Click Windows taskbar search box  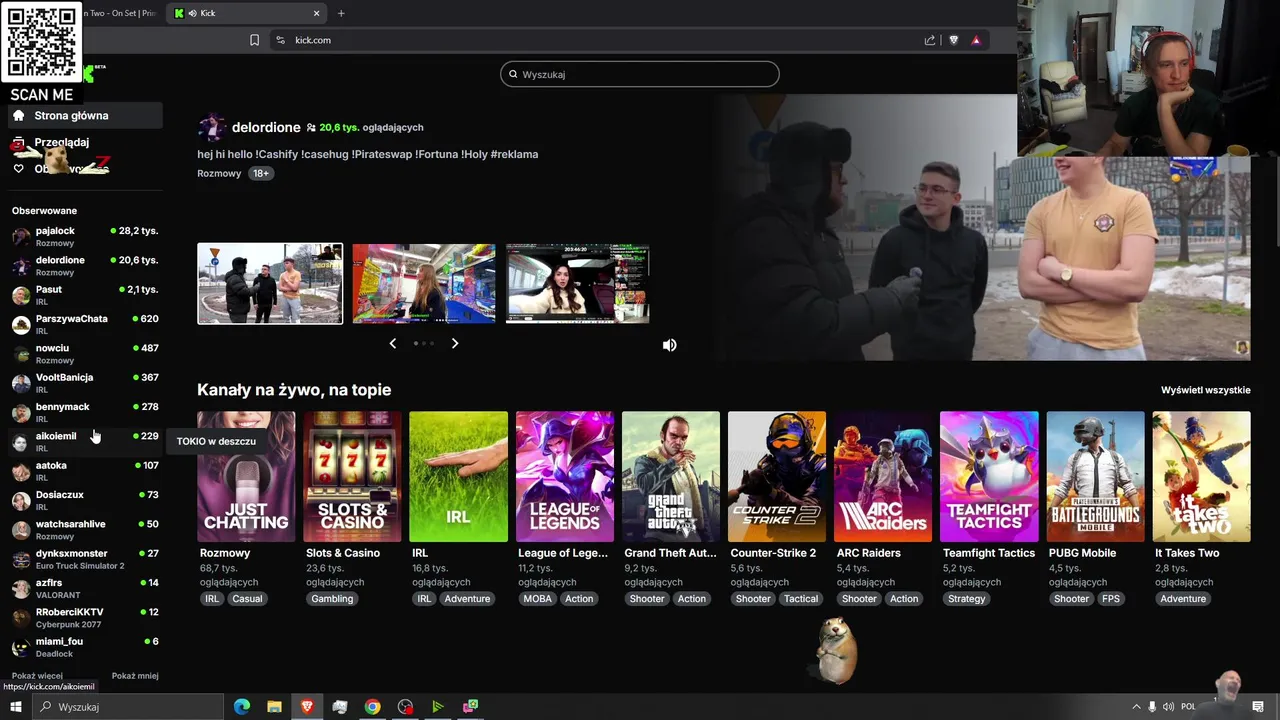128,707
